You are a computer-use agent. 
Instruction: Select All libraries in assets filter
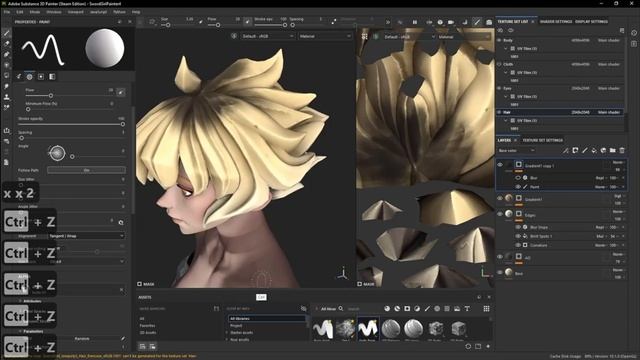[x=267, y=318]
